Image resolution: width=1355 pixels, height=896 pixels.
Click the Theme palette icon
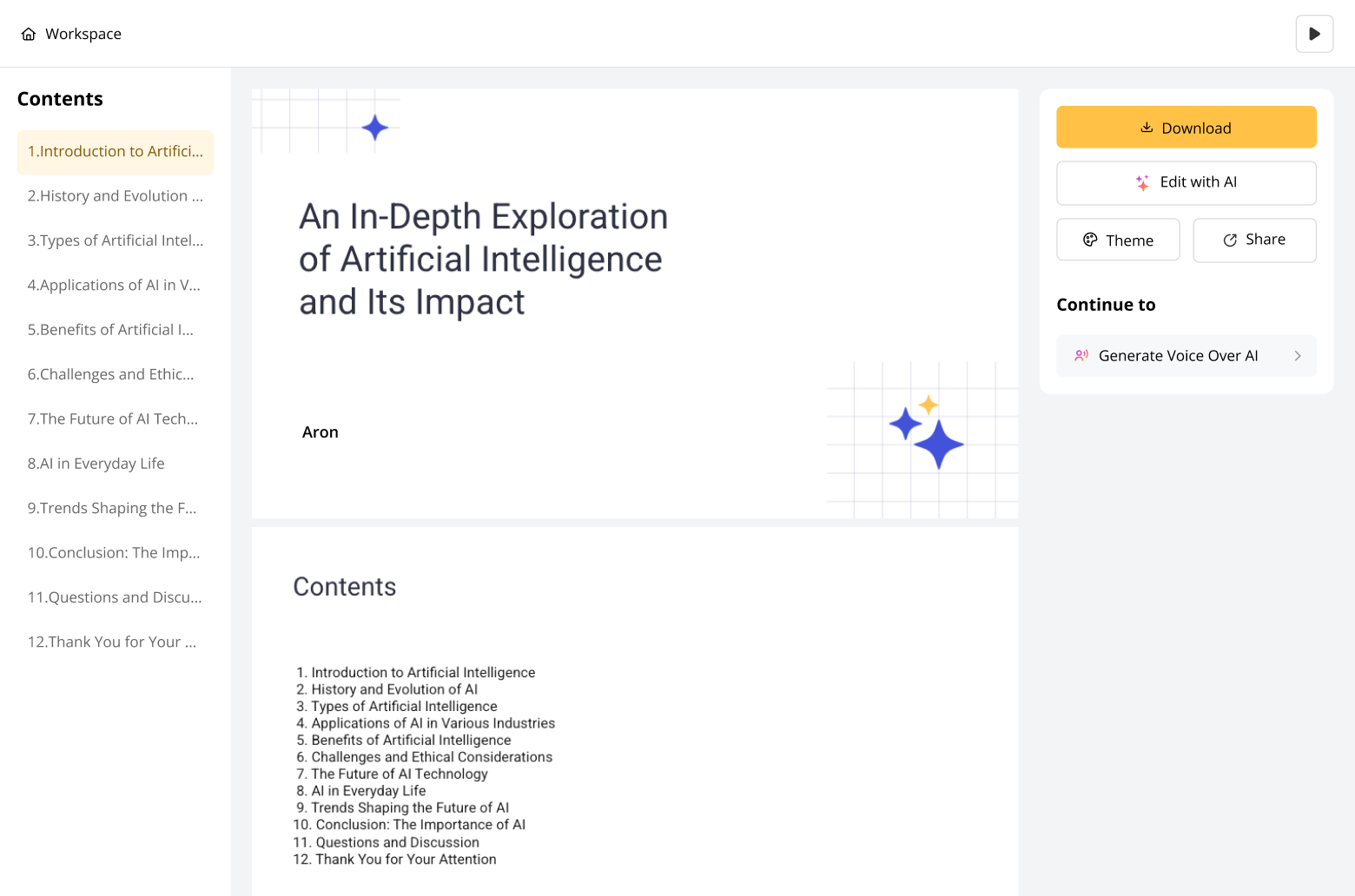click(1090, 240)
